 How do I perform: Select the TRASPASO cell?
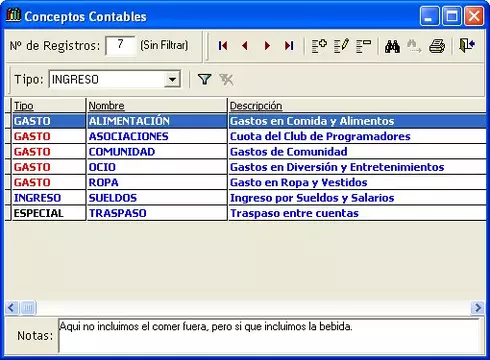[x=157, y=213]
